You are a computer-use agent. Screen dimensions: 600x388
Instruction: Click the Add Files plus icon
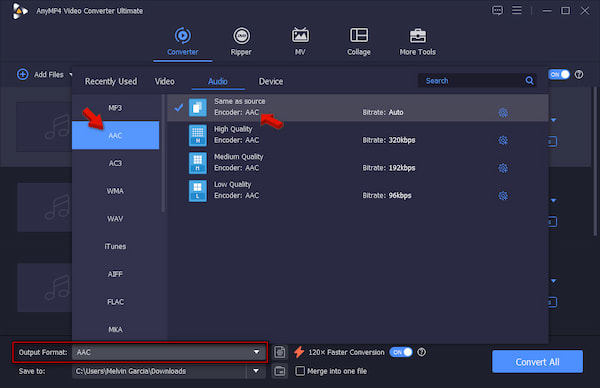pyautogui.click(x=23, y=74)
